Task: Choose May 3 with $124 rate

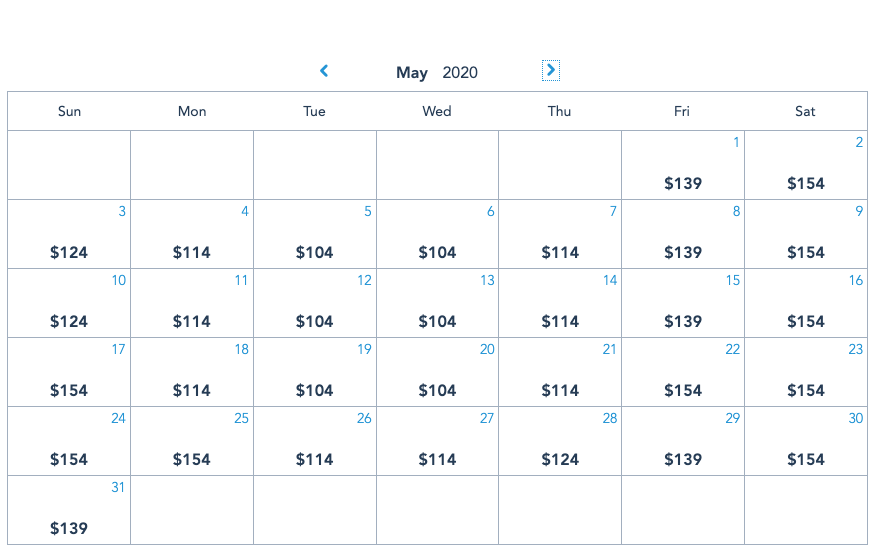Action: pos(69,235)
